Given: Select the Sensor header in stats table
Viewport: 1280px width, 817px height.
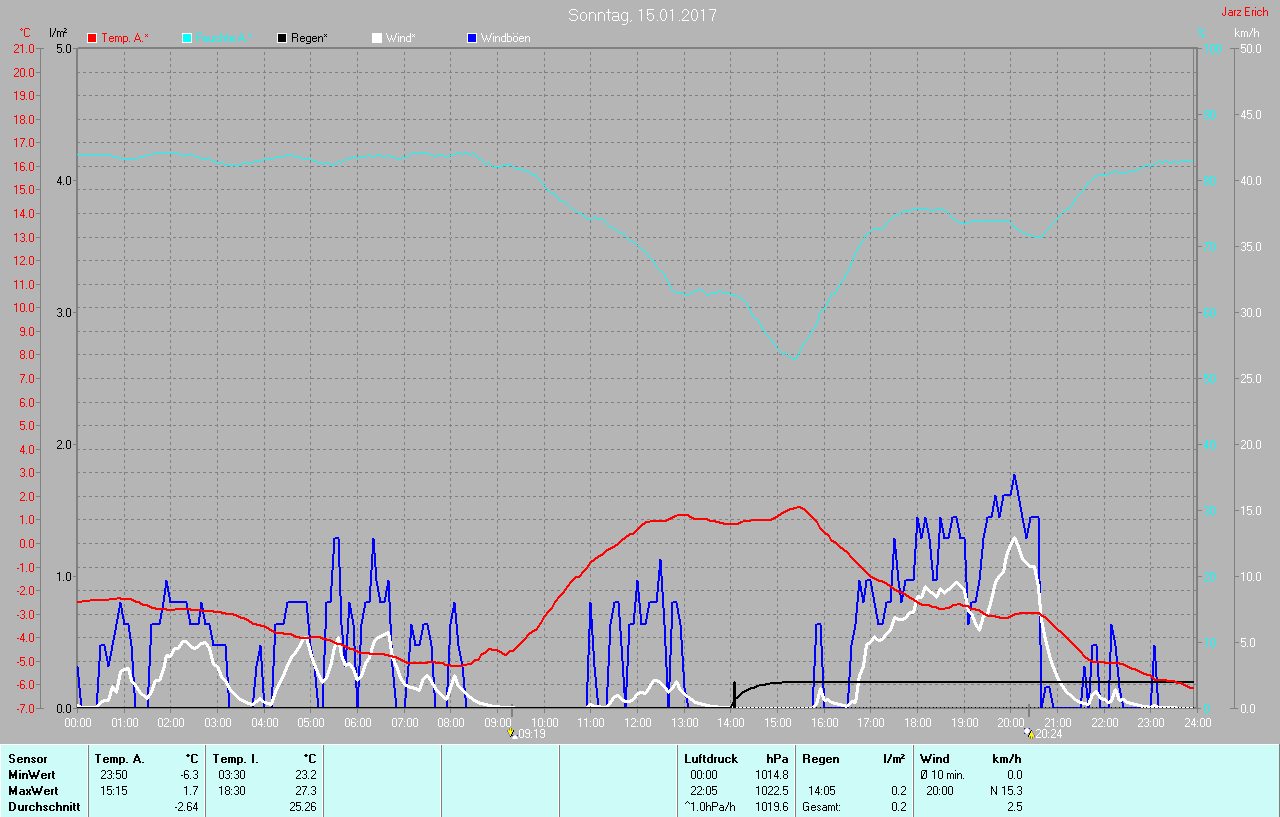Looking at the screenshot, I should pyautogui.click(x=27, y=759).
